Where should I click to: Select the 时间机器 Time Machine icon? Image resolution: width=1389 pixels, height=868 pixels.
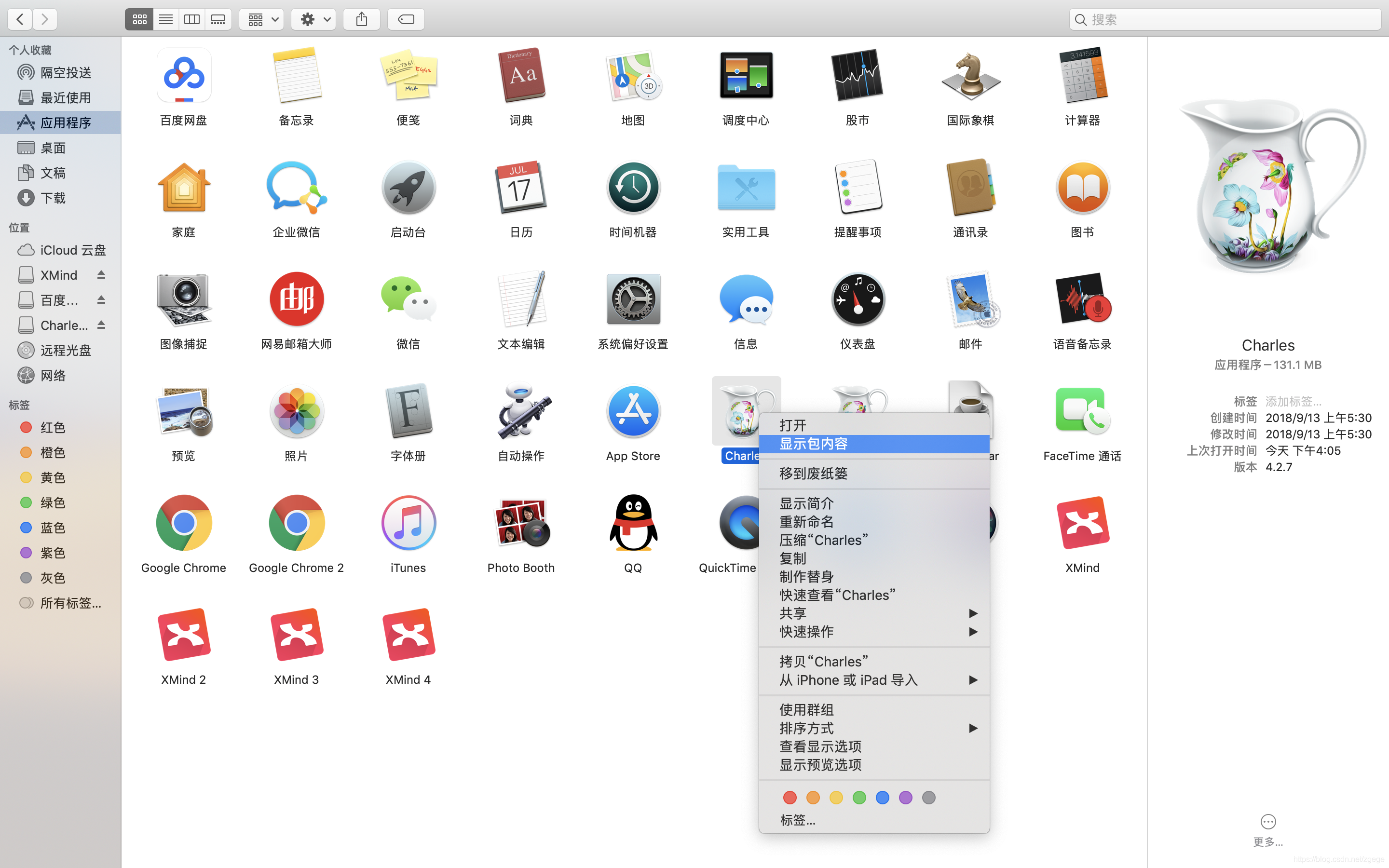(633, 187)
